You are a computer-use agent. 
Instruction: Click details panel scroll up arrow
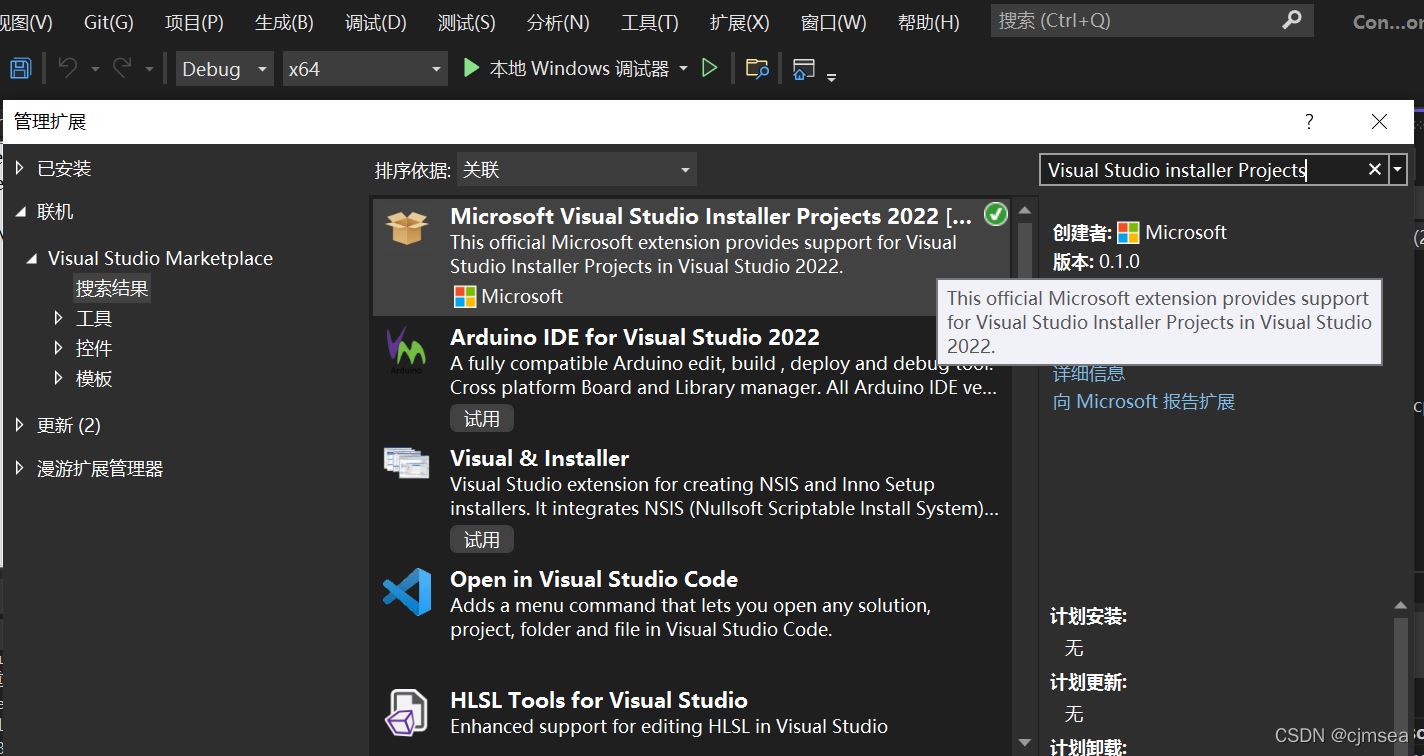(x=1402, y=605)
